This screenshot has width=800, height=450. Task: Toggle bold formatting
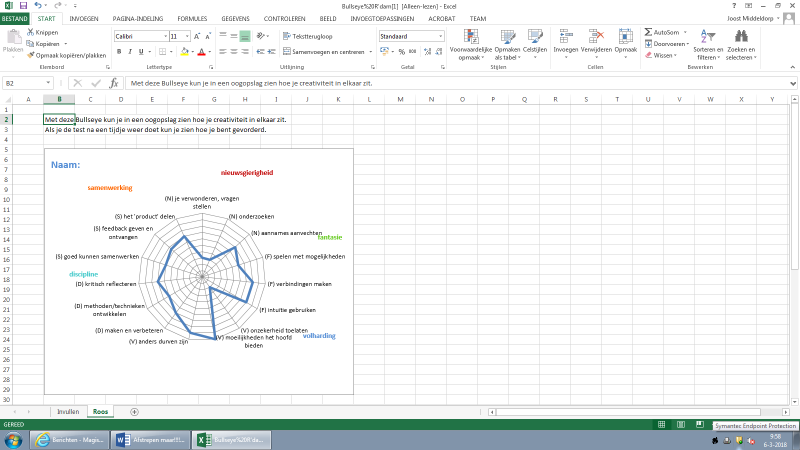pos(118,51)
